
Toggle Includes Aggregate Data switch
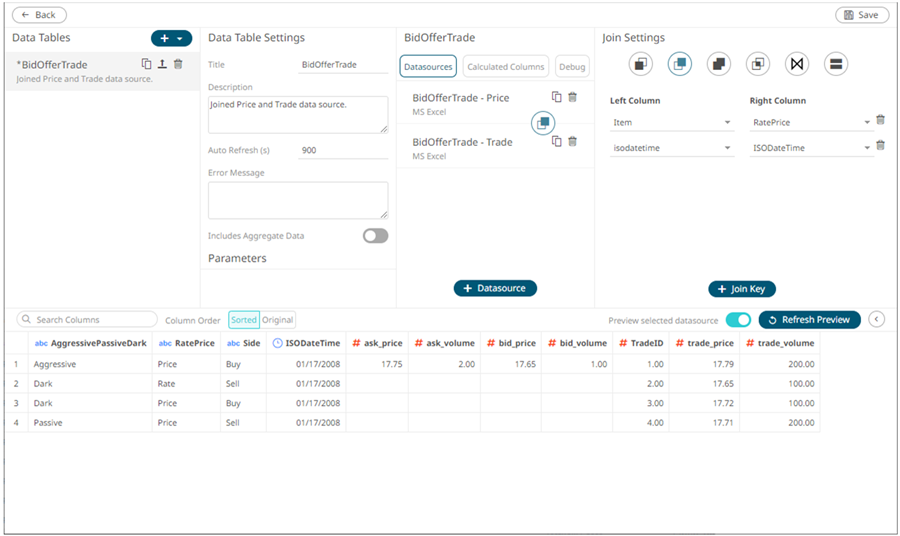(x=375, y=236)
